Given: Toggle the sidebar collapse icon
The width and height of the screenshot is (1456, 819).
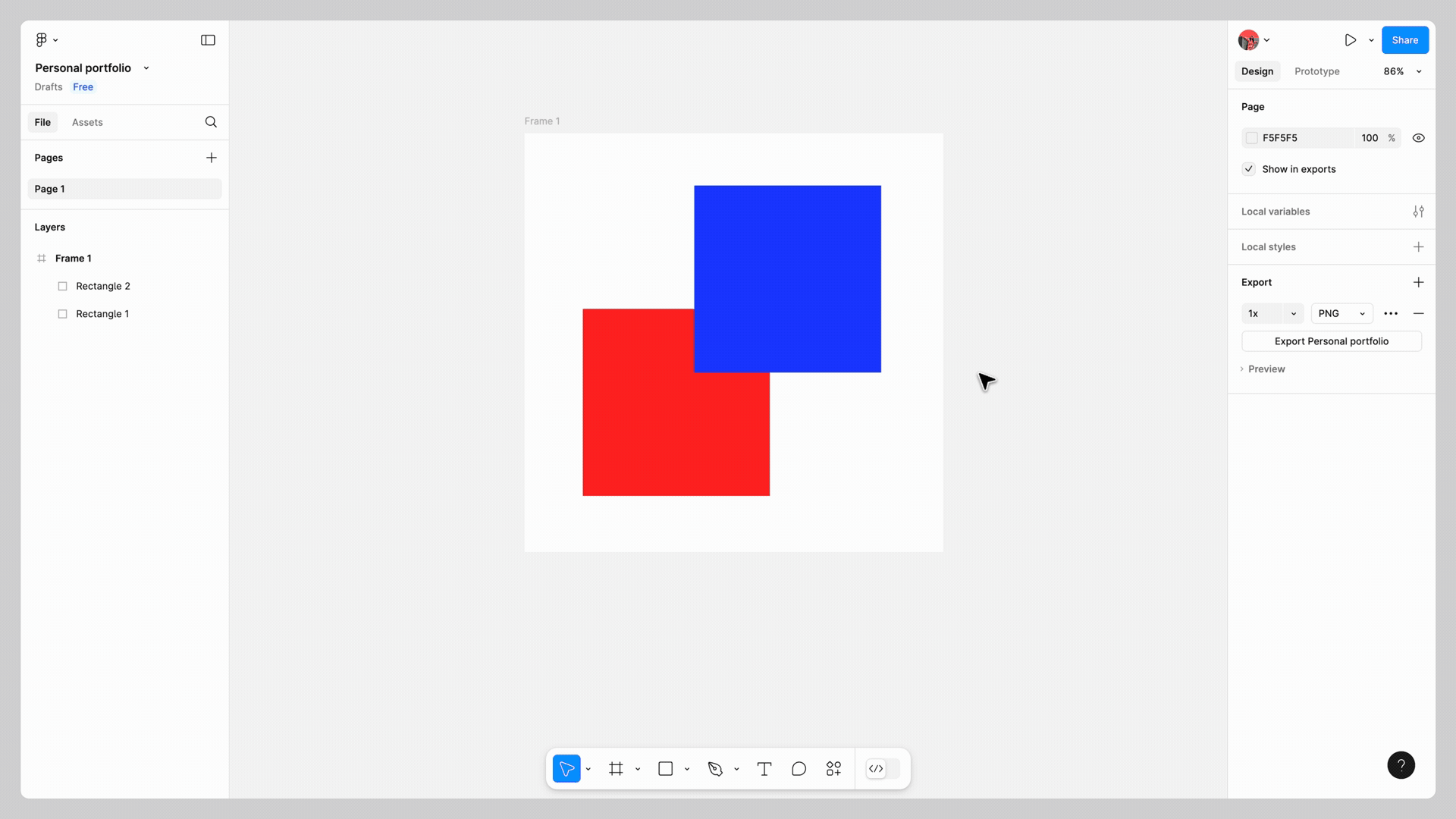Looking at the screenshot, I should (x=208, y=40).
